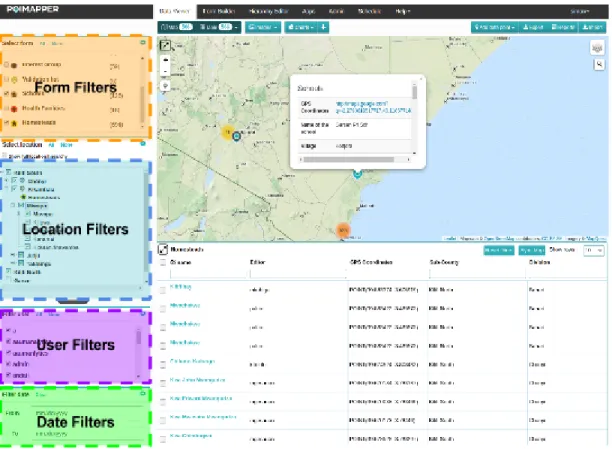Collapse the Select form panel
Image resolution: width=612 pixels, height=449 pixels.
[x=143, y=42]
